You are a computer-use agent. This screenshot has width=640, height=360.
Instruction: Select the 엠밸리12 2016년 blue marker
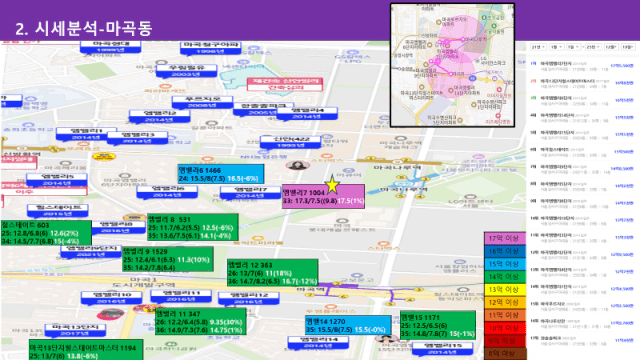click(249, 298)
